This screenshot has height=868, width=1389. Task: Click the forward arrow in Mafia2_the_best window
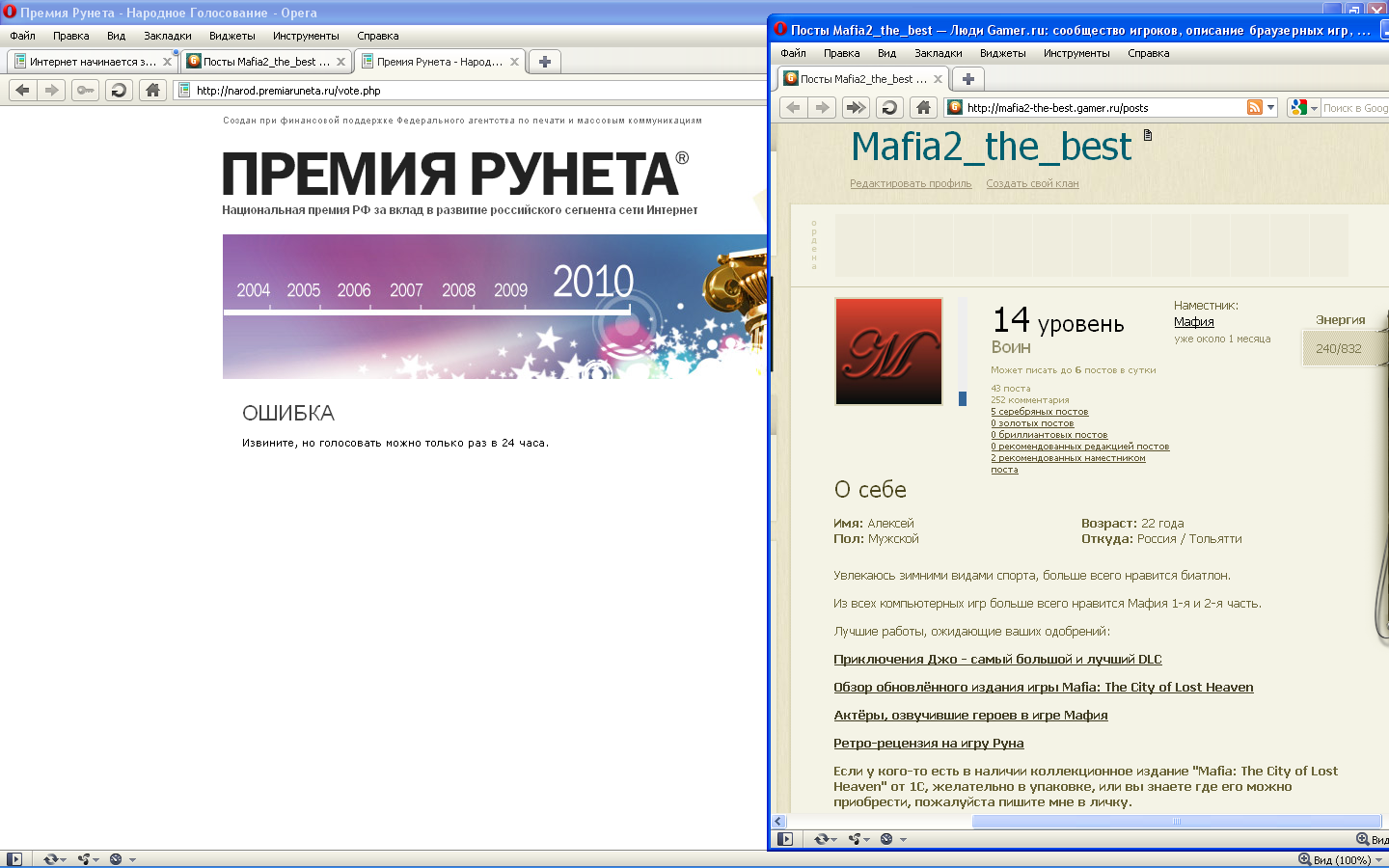823,107
